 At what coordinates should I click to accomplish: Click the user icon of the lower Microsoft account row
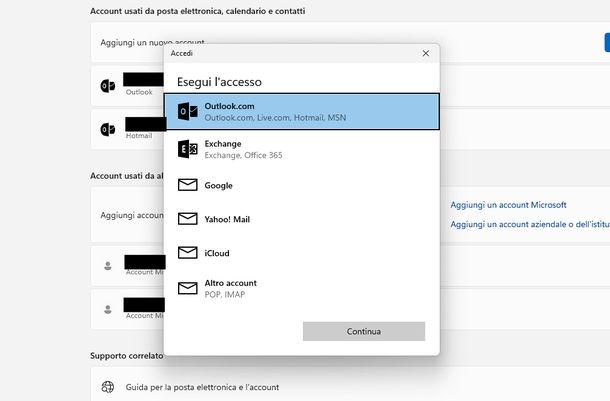(x=108, y=309)
